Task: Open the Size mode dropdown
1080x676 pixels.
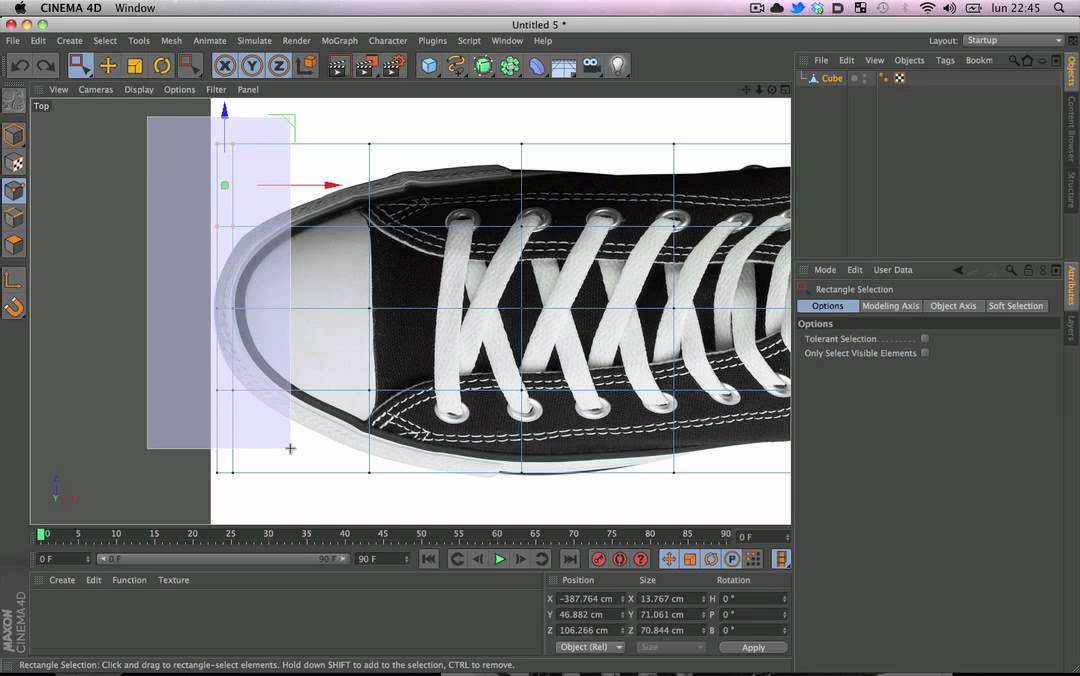Action: [x=671, y=647]
